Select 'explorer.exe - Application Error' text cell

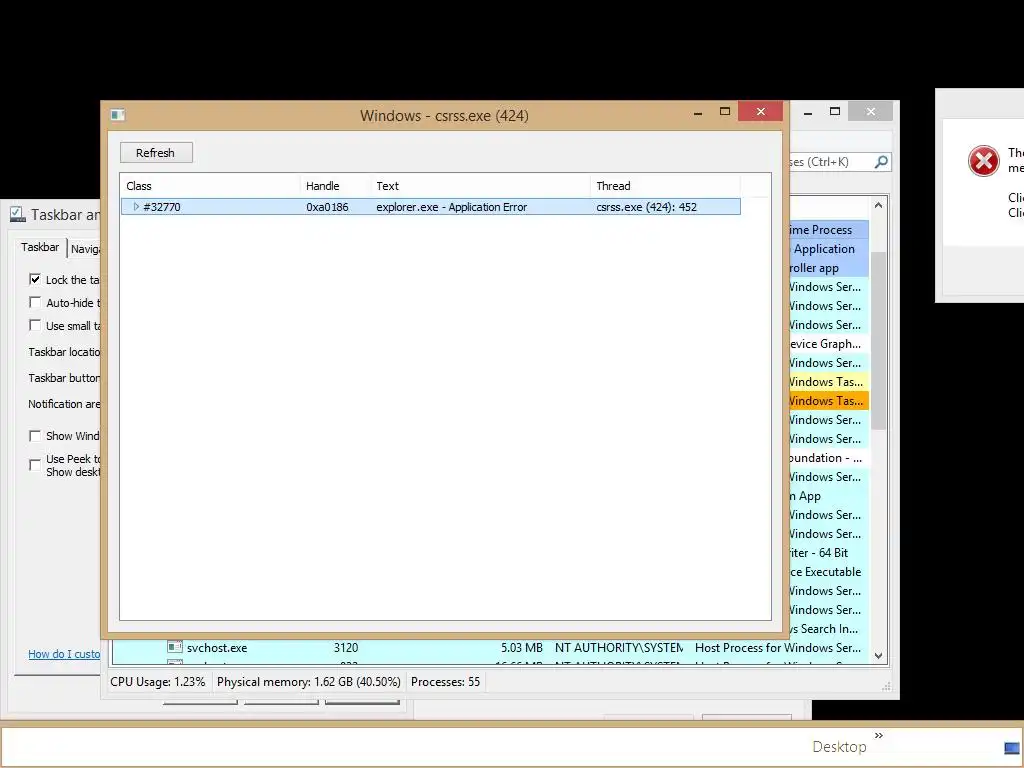coord(451,207)
